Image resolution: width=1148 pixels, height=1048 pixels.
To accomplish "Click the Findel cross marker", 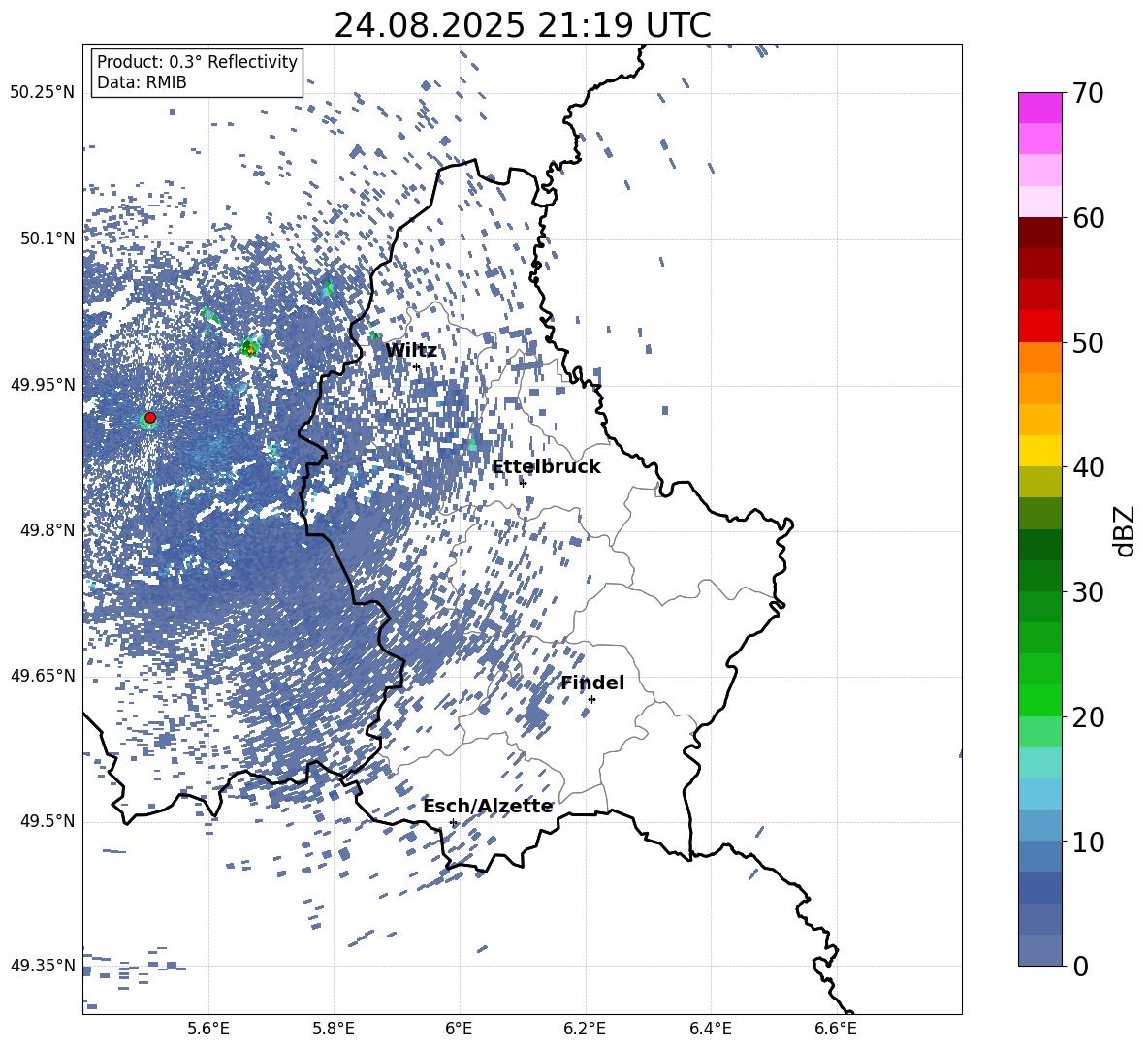I will [591, 700].
